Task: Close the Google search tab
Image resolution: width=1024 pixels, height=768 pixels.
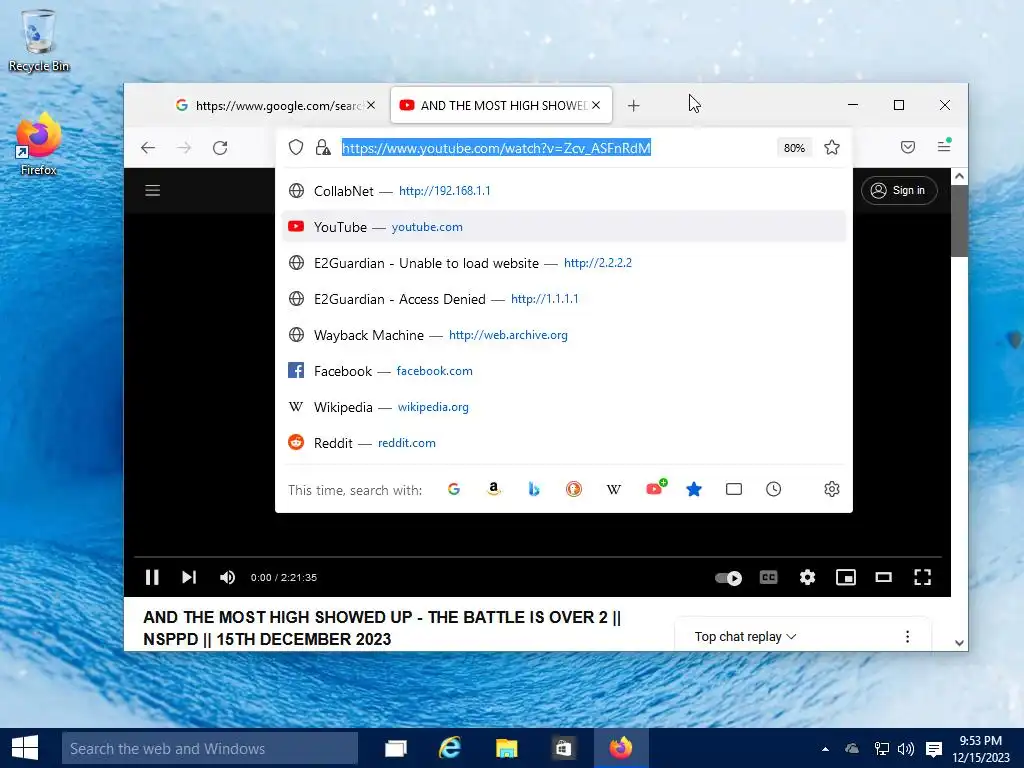Action: coord(371,105)
